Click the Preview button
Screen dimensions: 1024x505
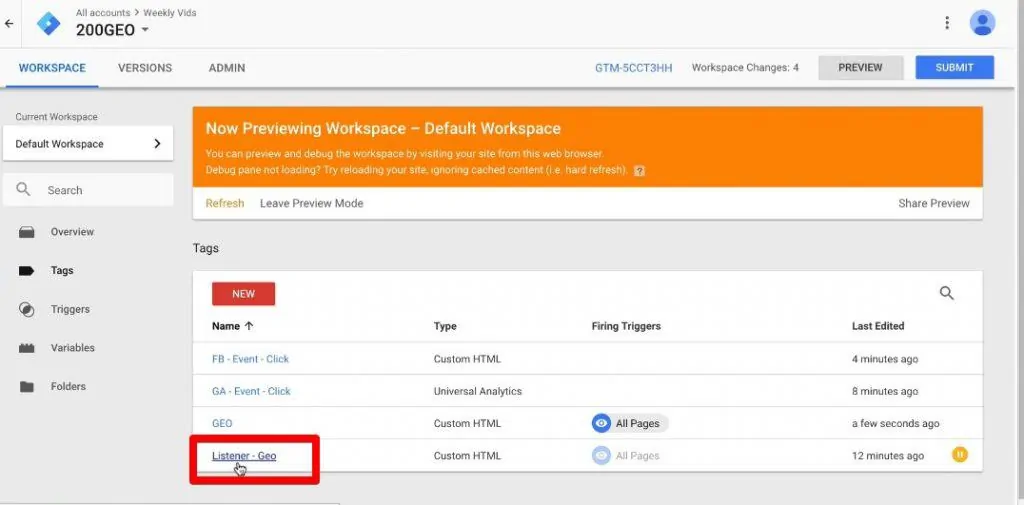[861, 67]
